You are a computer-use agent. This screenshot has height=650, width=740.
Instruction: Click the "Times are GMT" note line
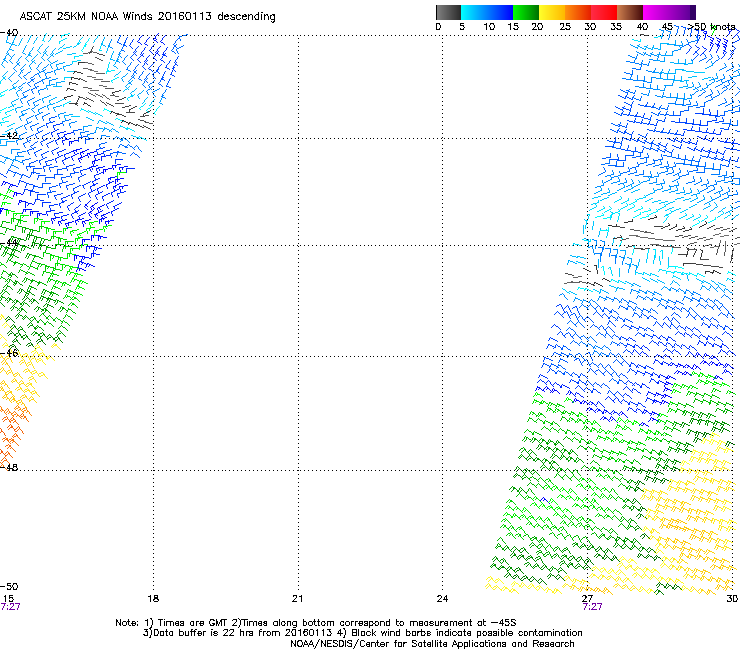(x=316, y=623)
